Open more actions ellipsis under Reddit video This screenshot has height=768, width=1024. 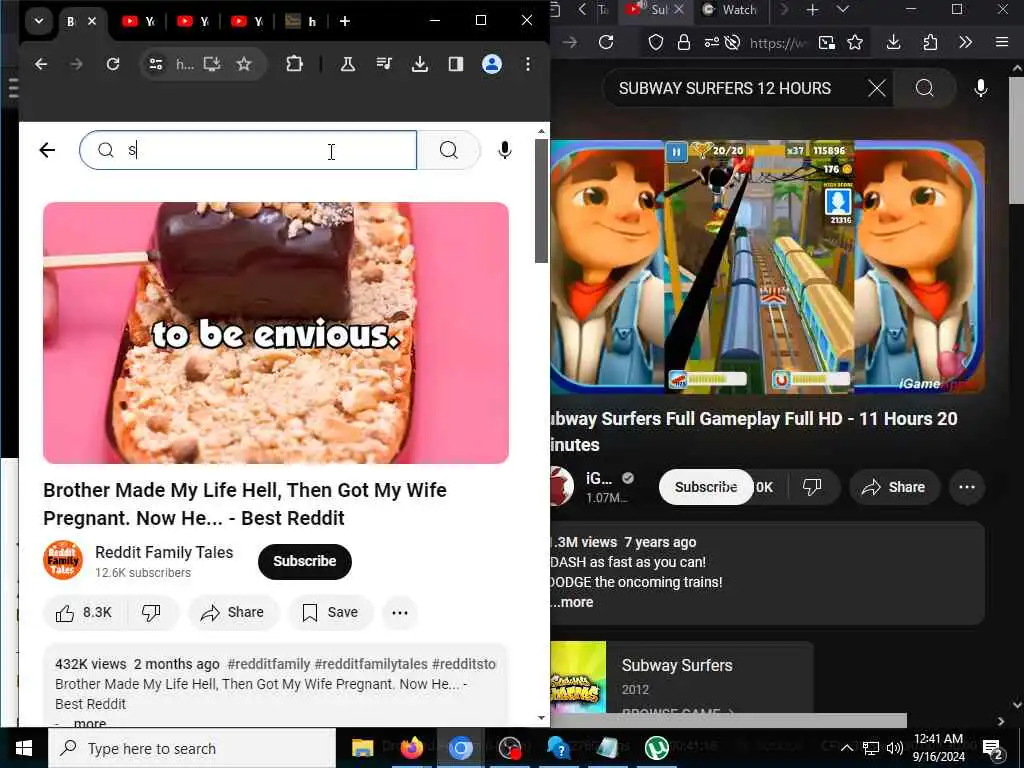pyautogui.click(x=400, y=613)
